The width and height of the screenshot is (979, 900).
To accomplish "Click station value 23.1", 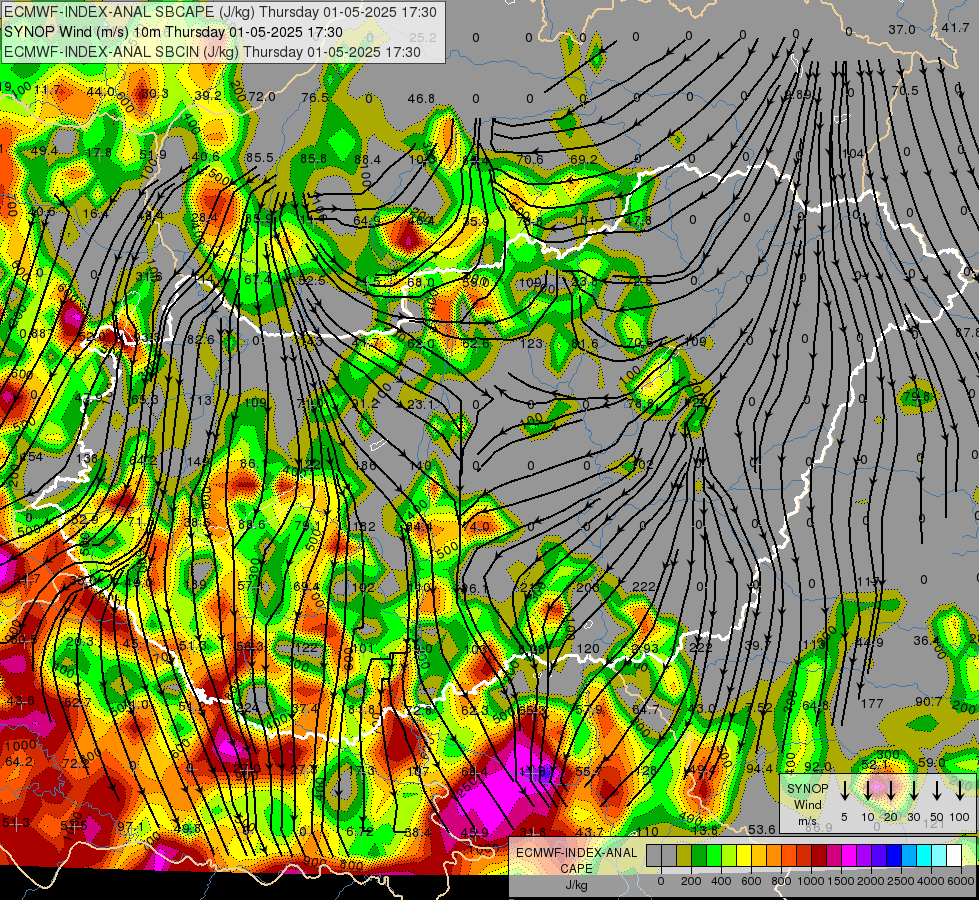I will 420,405.
